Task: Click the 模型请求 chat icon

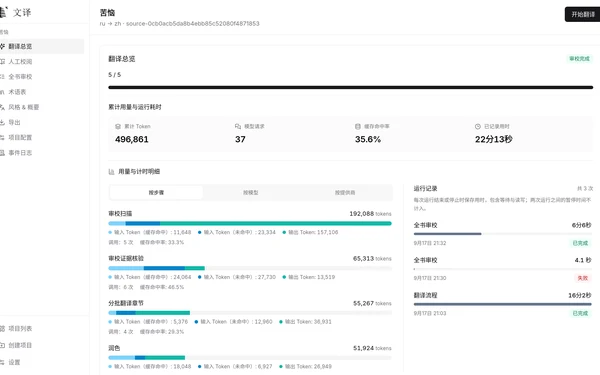Action: click(x=238, y=126)
